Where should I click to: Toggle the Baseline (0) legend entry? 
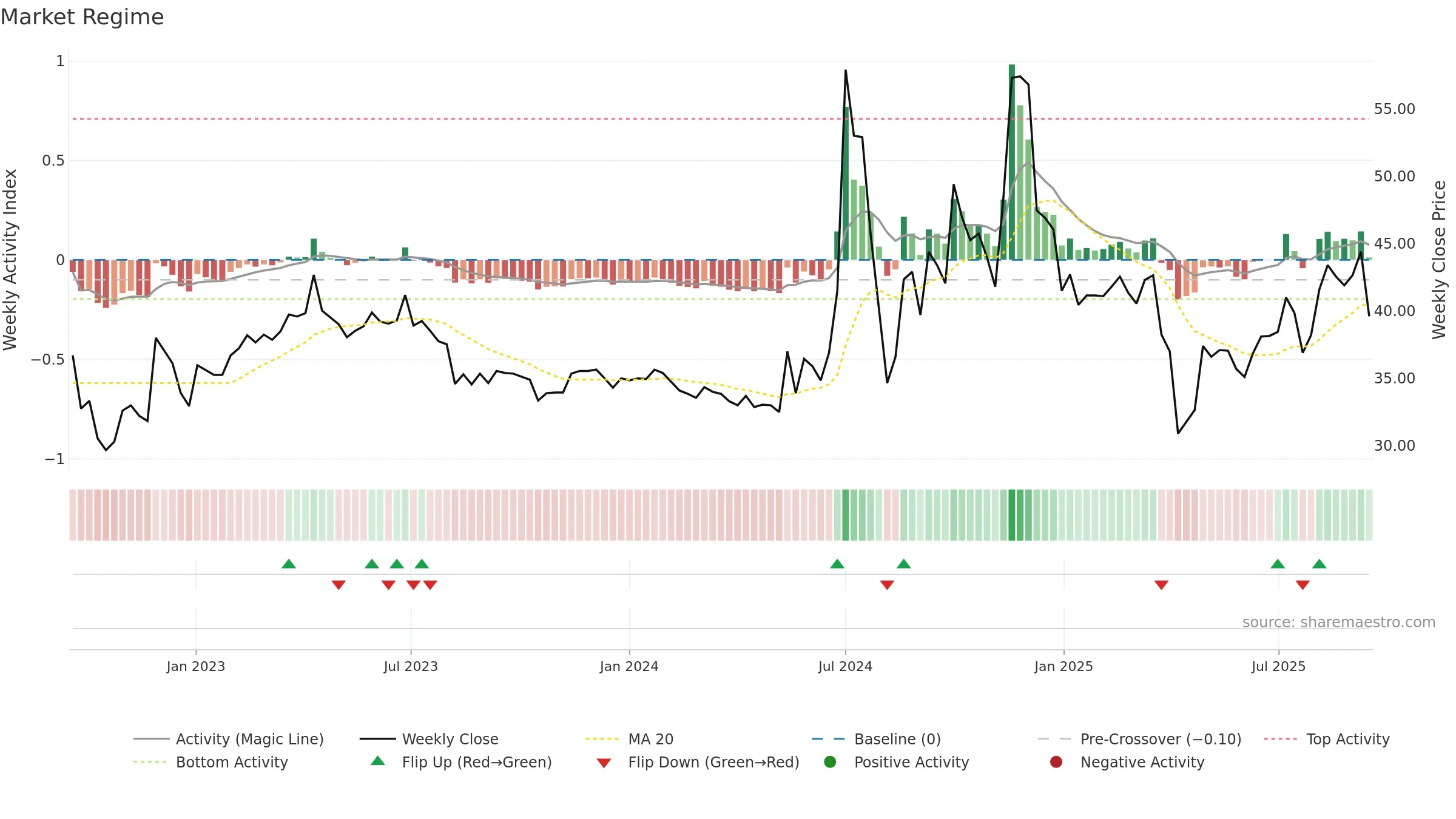876,739
